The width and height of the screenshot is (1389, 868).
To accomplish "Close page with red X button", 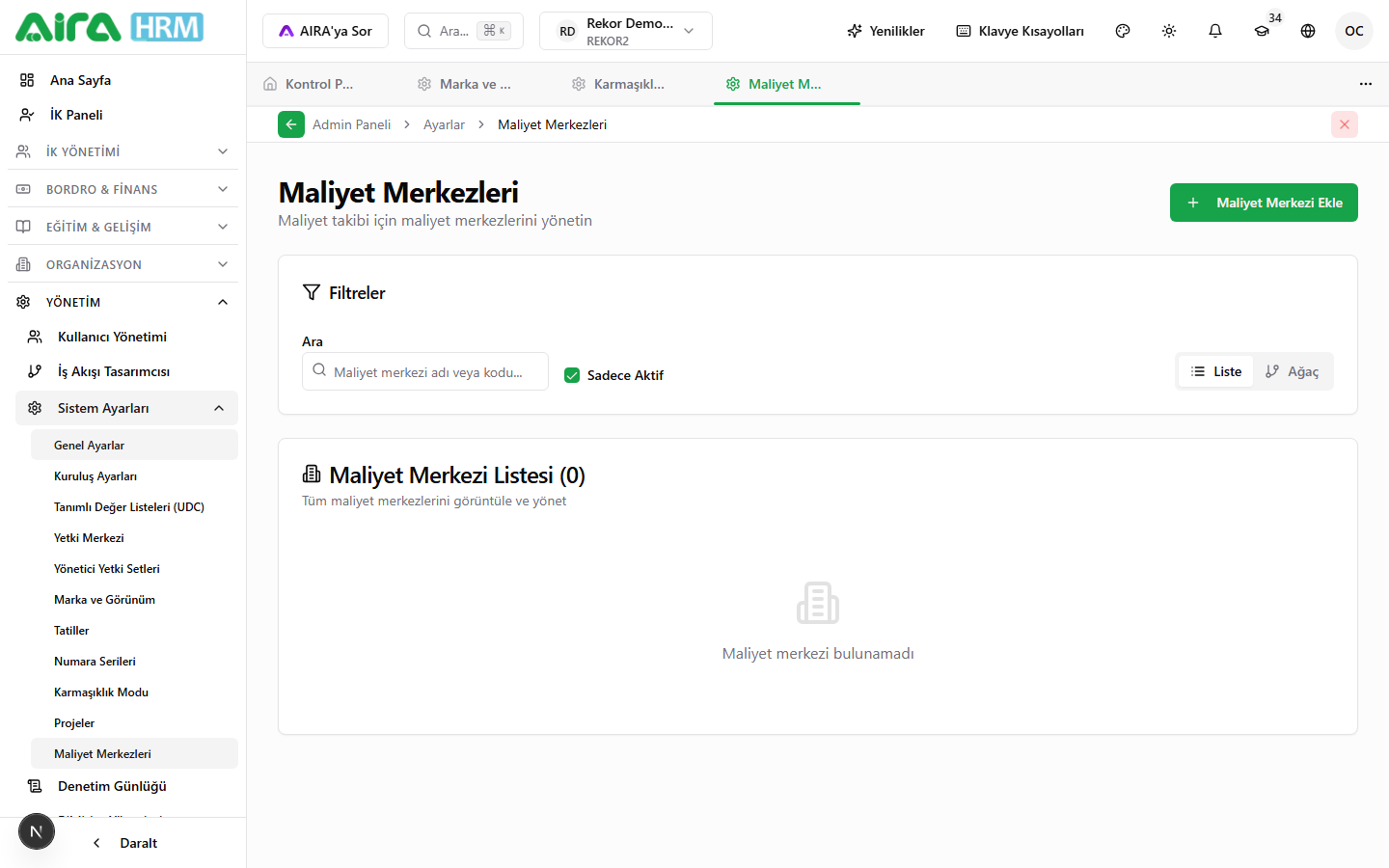I will point(1345,124).
